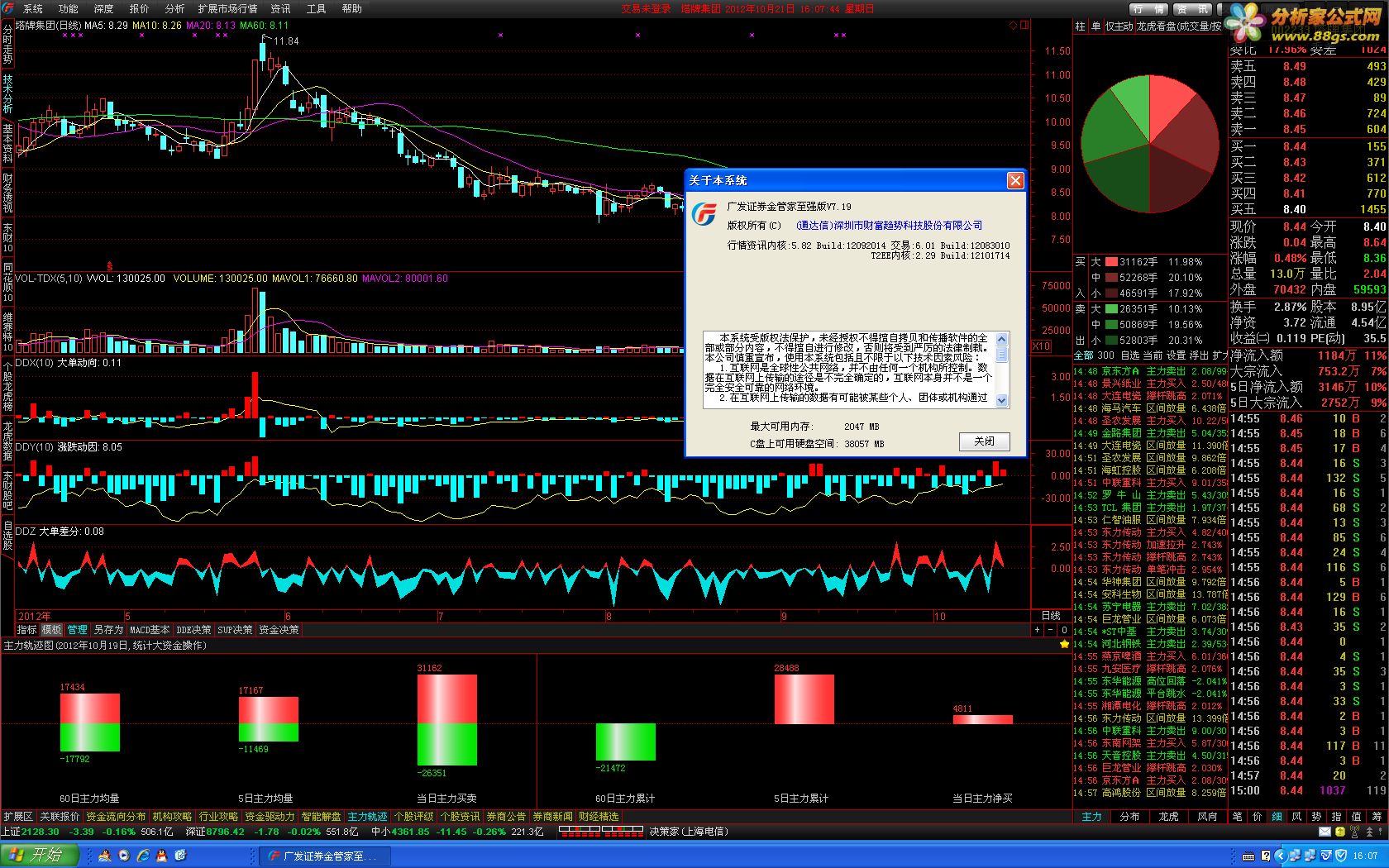
Task: Click the security shield tray icon
Action: pyautogui.click(x=1341, y=856)
